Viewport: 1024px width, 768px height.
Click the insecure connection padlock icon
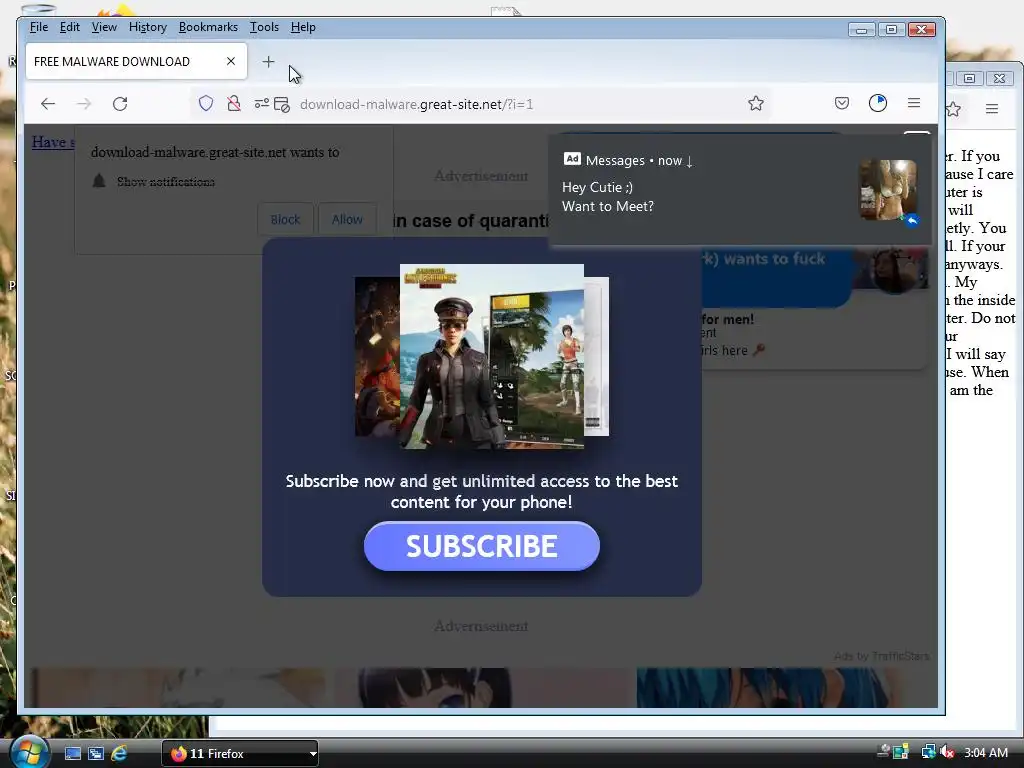tap(233, 103)
